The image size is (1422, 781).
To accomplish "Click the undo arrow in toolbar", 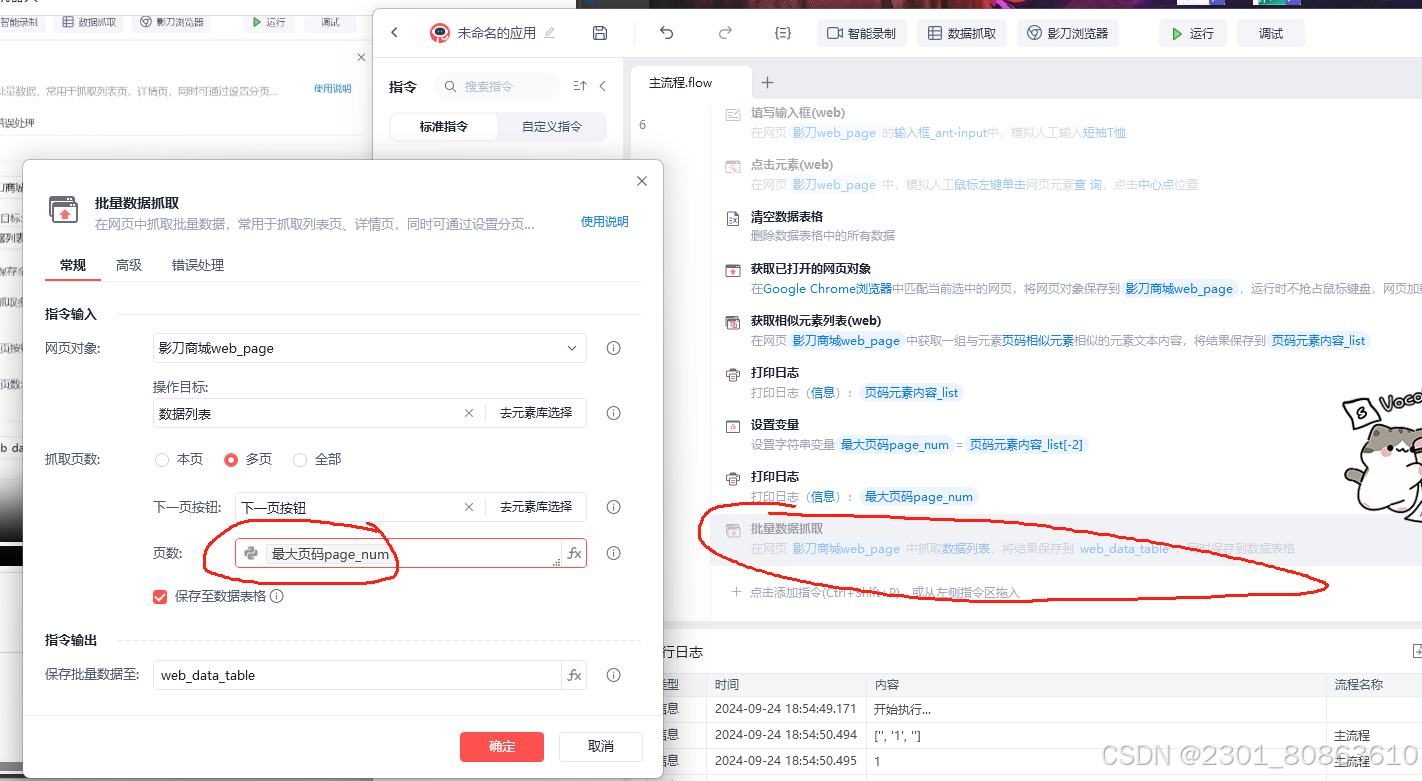I will pos(667,33).
